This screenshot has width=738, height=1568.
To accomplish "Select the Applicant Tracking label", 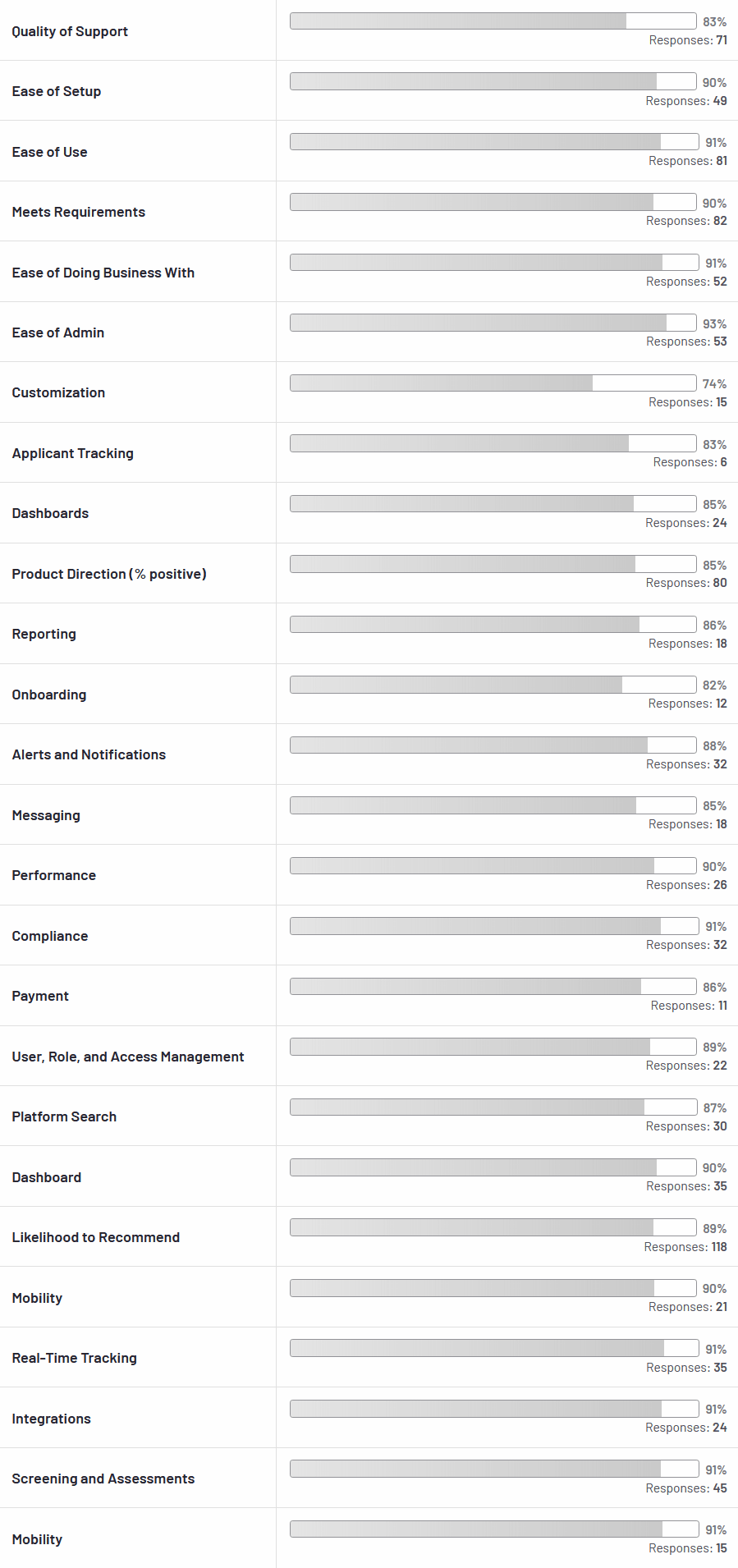I will (x=72, y=453).
